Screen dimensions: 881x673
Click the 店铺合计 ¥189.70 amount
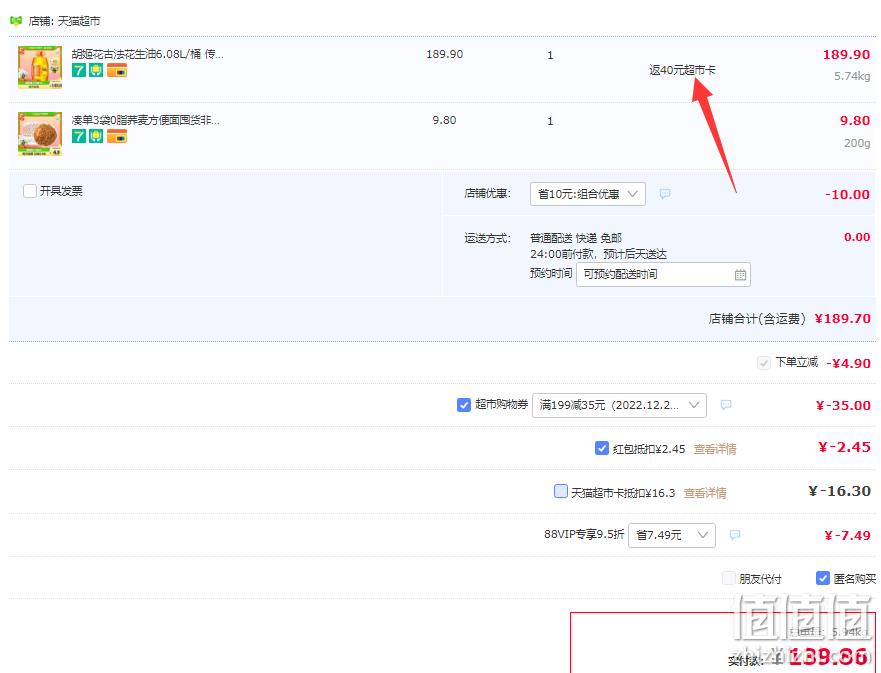[842, 319]
